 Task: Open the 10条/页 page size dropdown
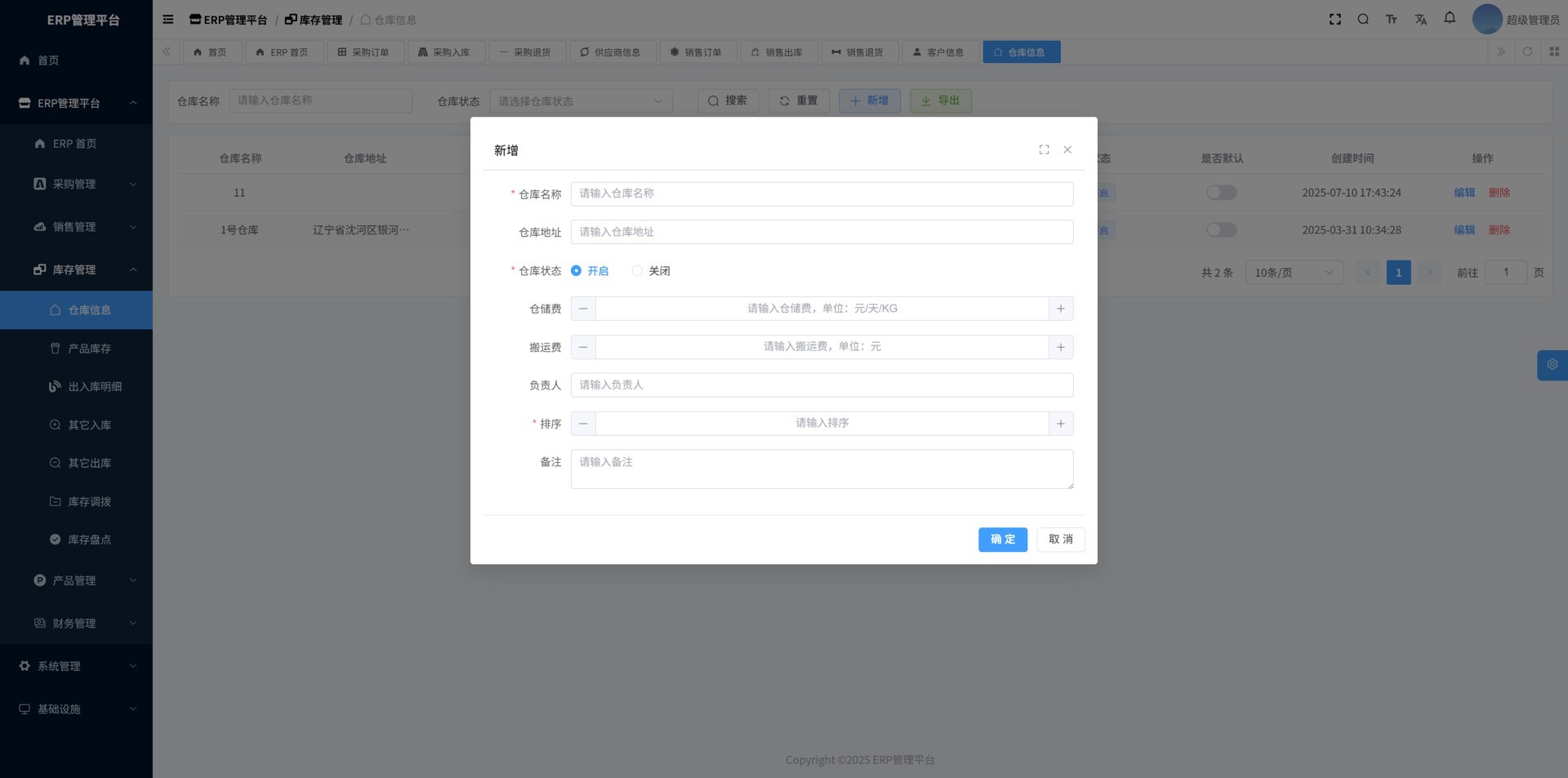coord(1294,273)
